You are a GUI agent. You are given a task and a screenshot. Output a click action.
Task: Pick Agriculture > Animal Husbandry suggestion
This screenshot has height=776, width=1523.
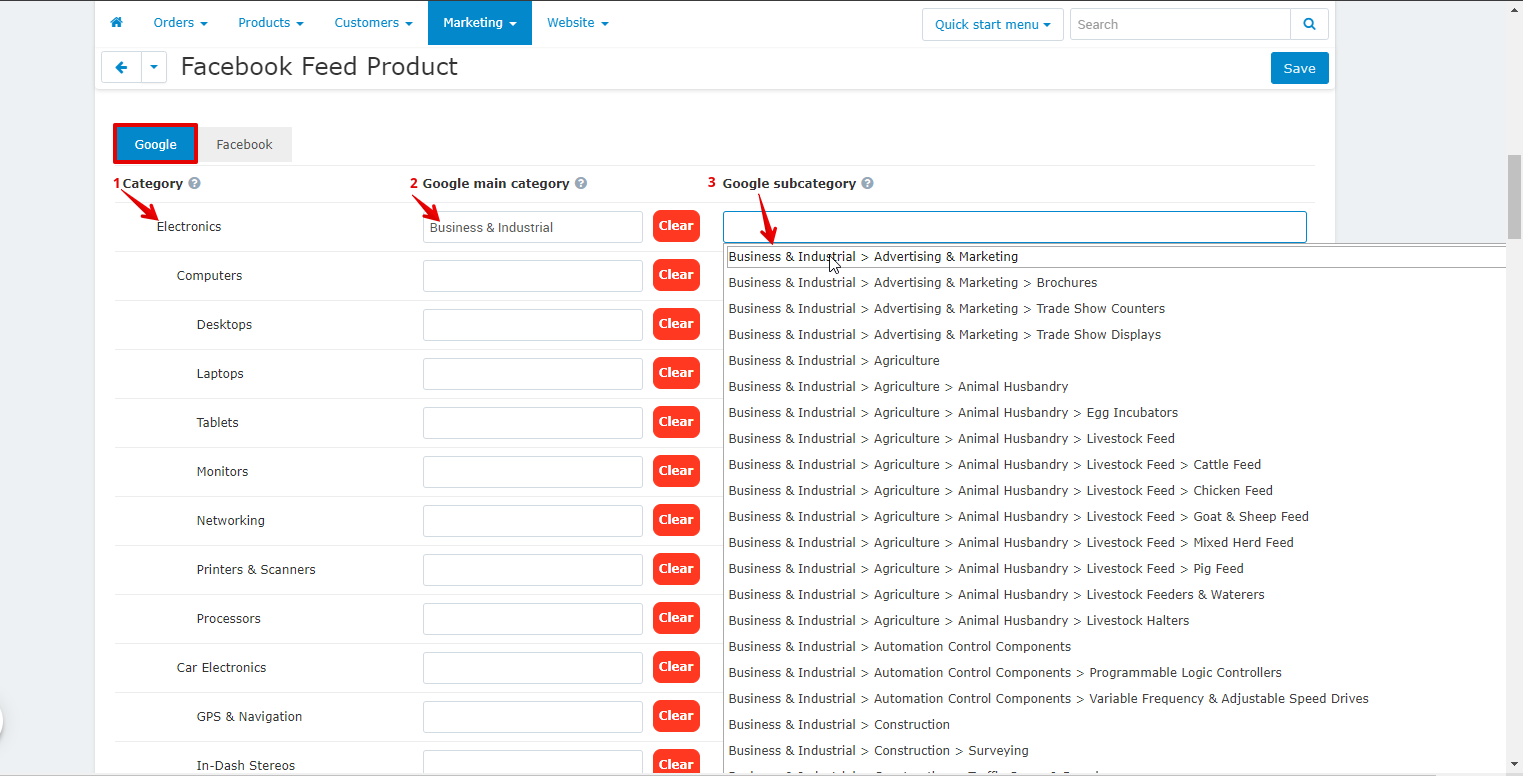(x=1115, y=387)
